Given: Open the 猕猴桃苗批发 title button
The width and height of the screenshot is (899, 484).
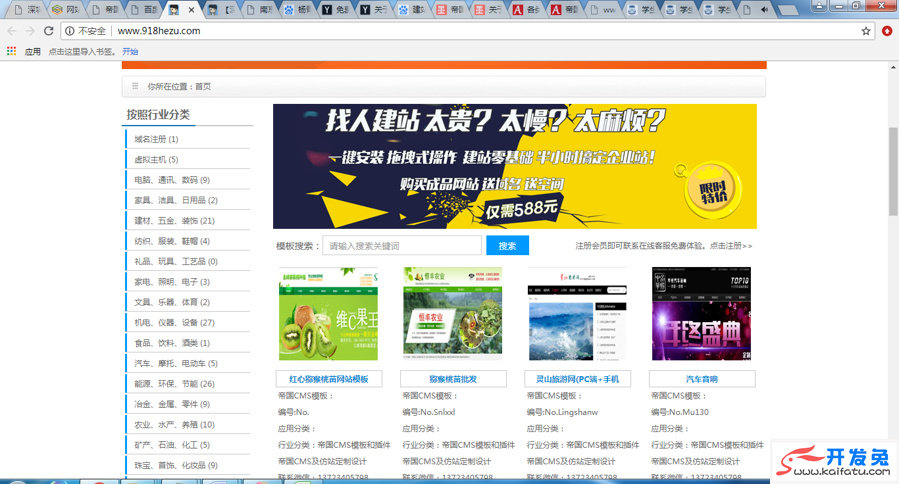Looking at the screenshot, I should 453,379.
